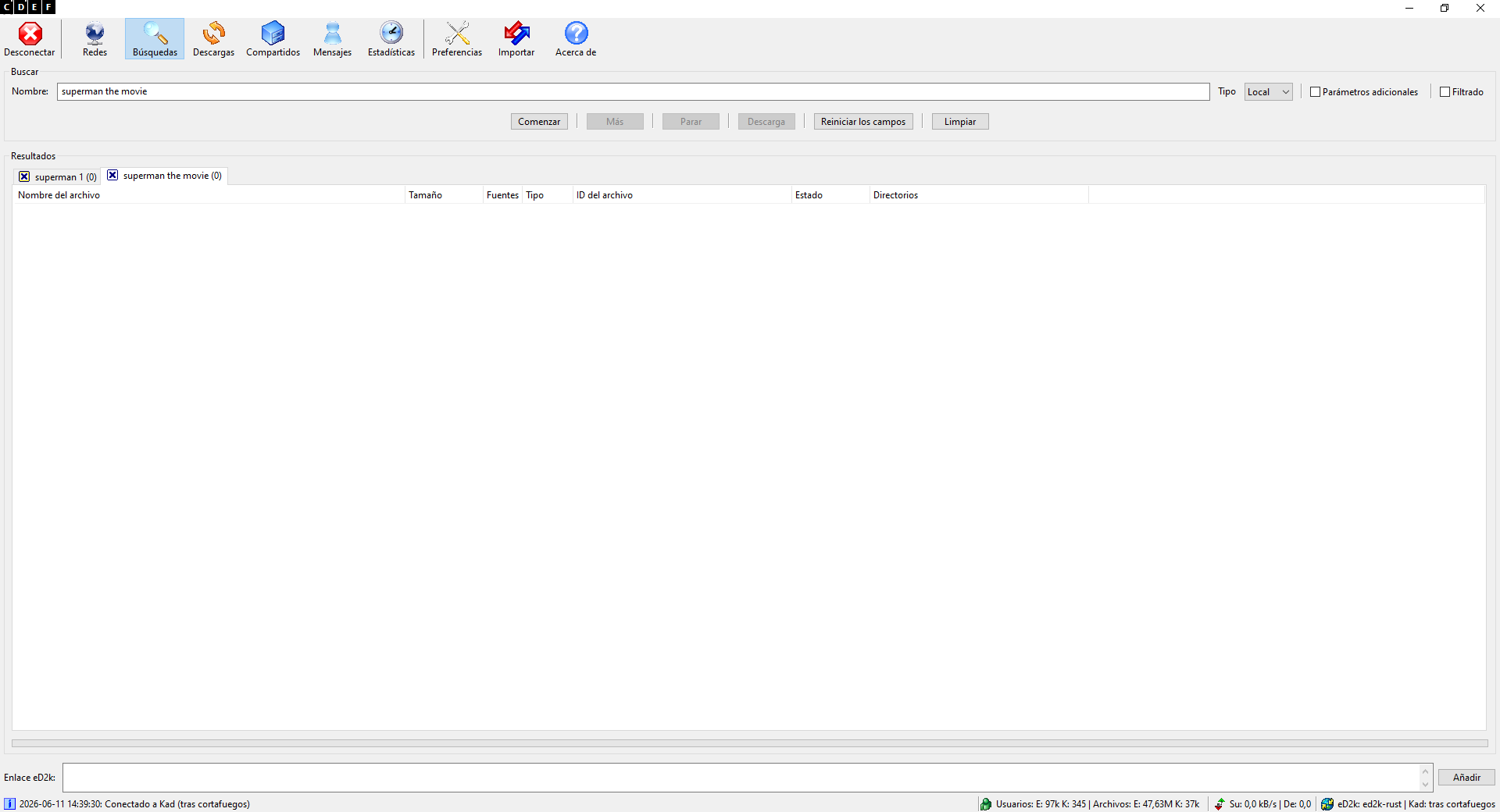
Task: Click the eD2k link field up arrow
Action: [x=1425, y=771]
